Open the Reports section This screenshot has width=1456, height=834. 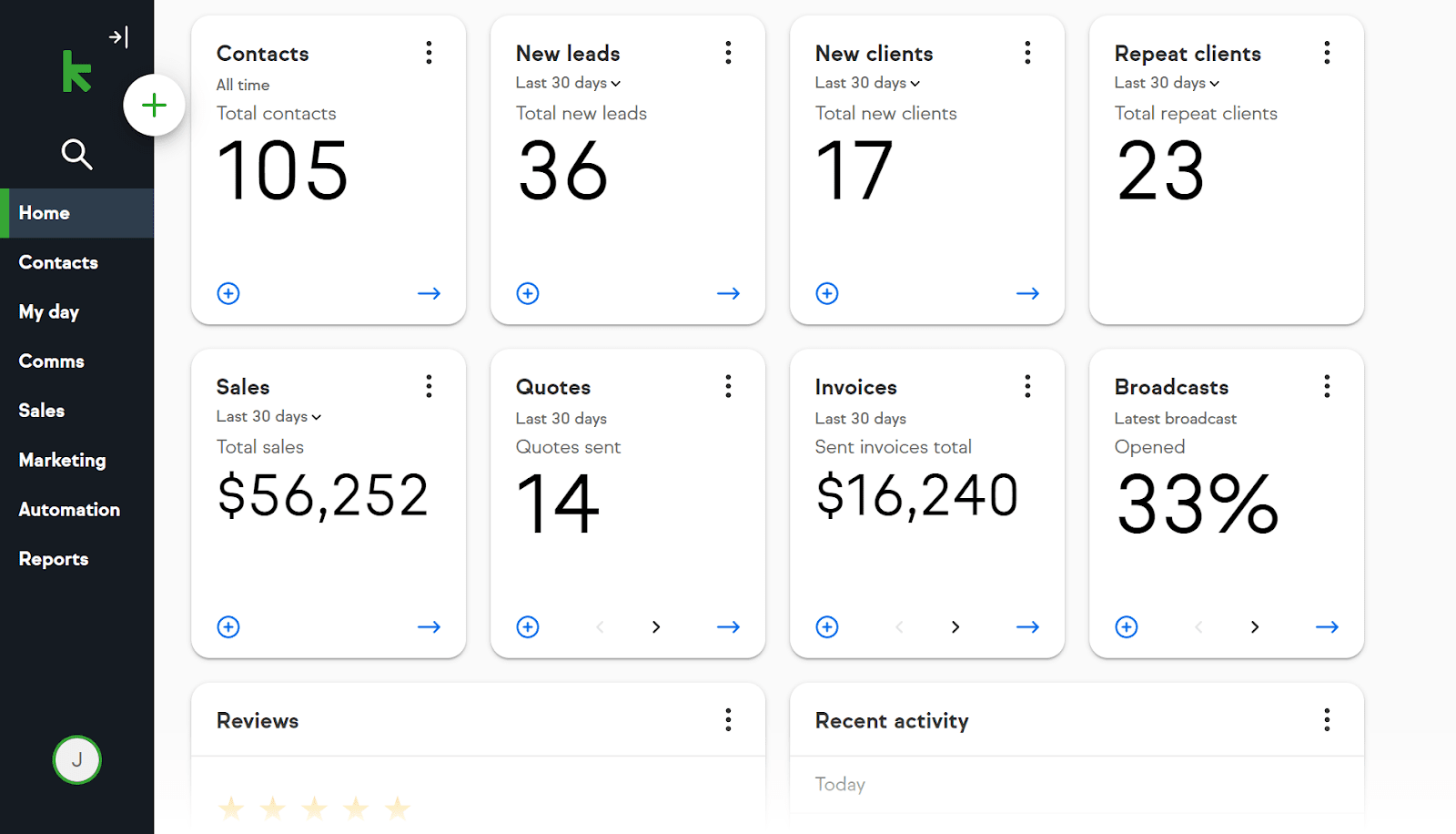53,558
